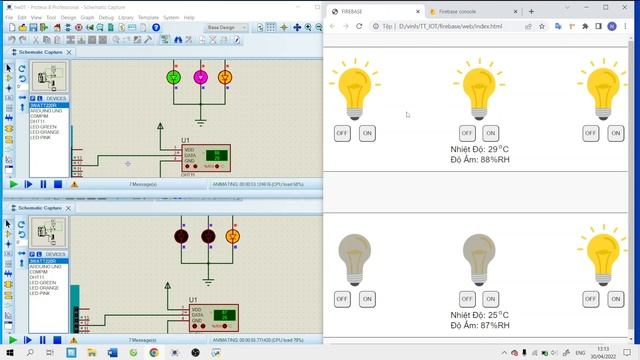The image size is (640, 360).
Task: Open the packaging tool hammer icon
Action: 148,40
